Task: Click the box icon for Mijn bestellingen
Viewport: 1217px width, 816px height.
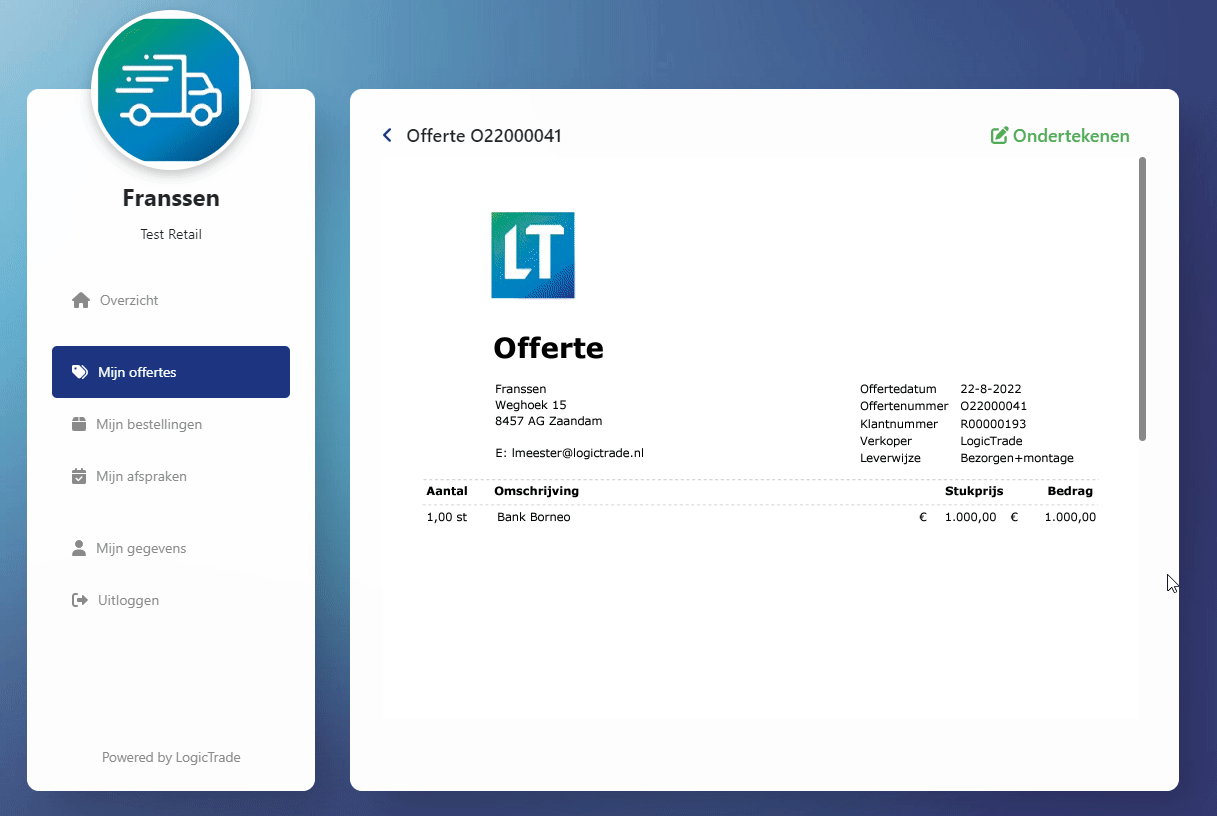Action: tap(79, 424)
